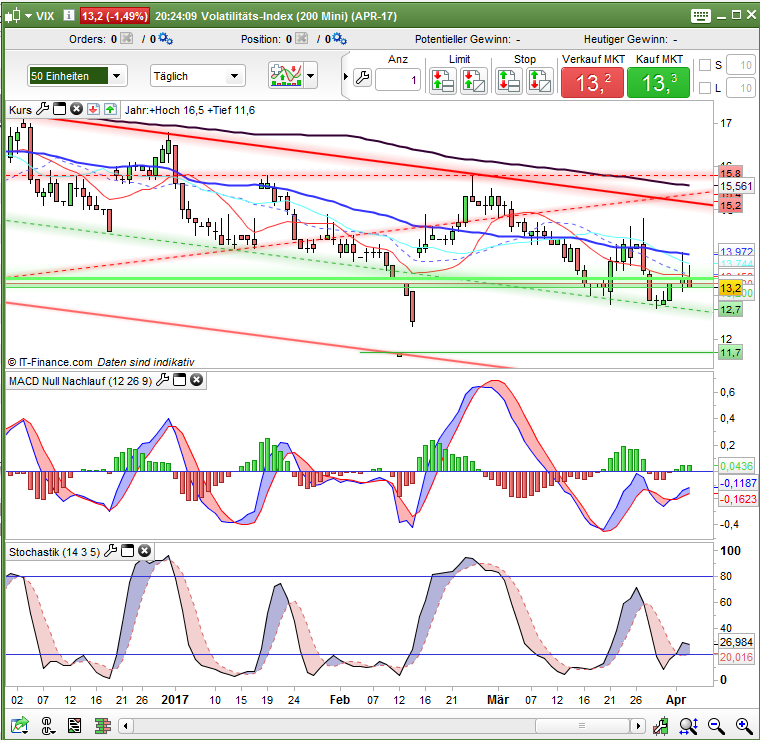Image resolution: width=760 pixels, height=740 pixels.
Task: Click the scrollbar right arrow
Action: click(x=638, y=726)
